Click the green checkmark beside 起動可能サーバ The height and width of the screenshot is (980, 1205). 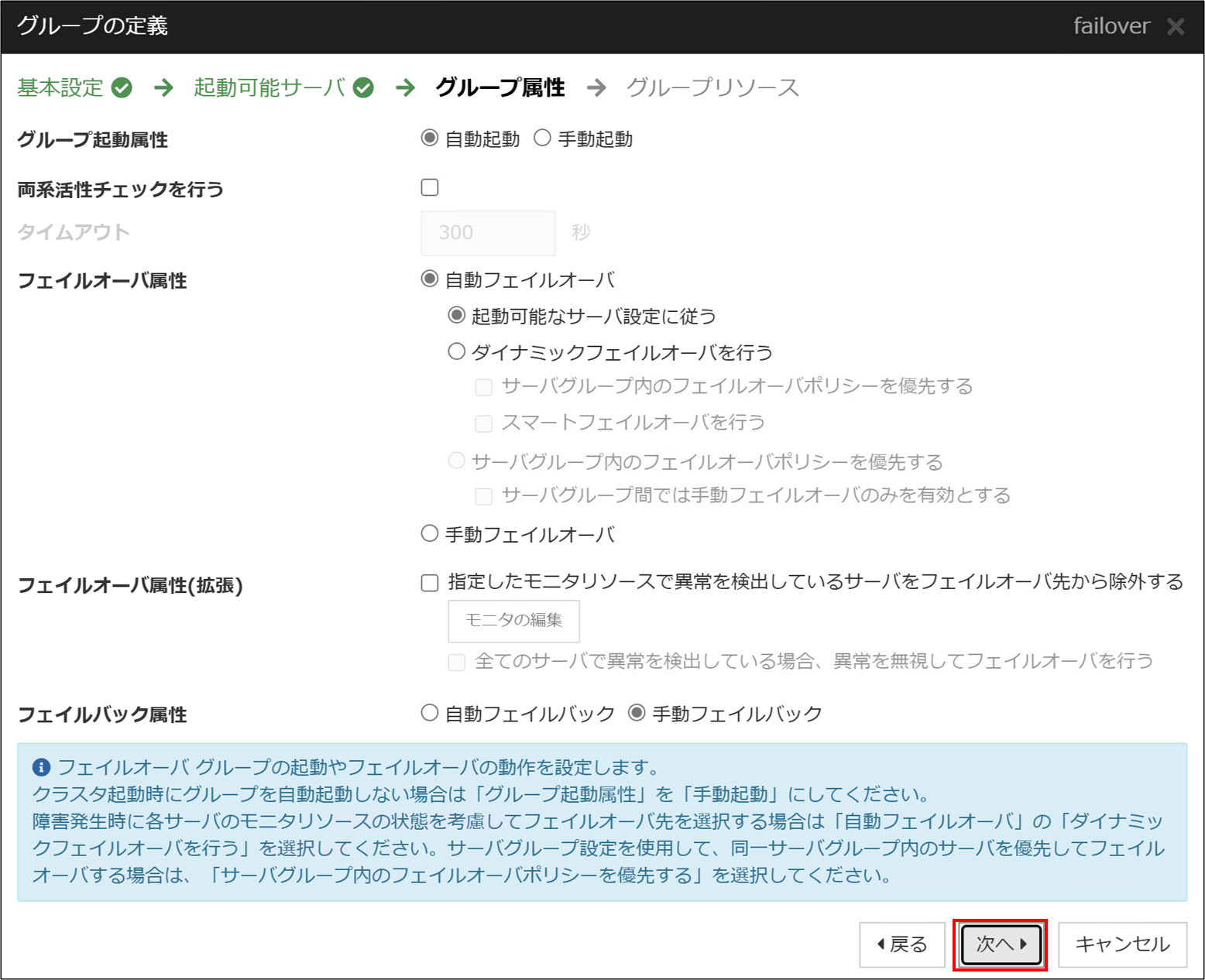pyautogui.click(x=363, y=88)
